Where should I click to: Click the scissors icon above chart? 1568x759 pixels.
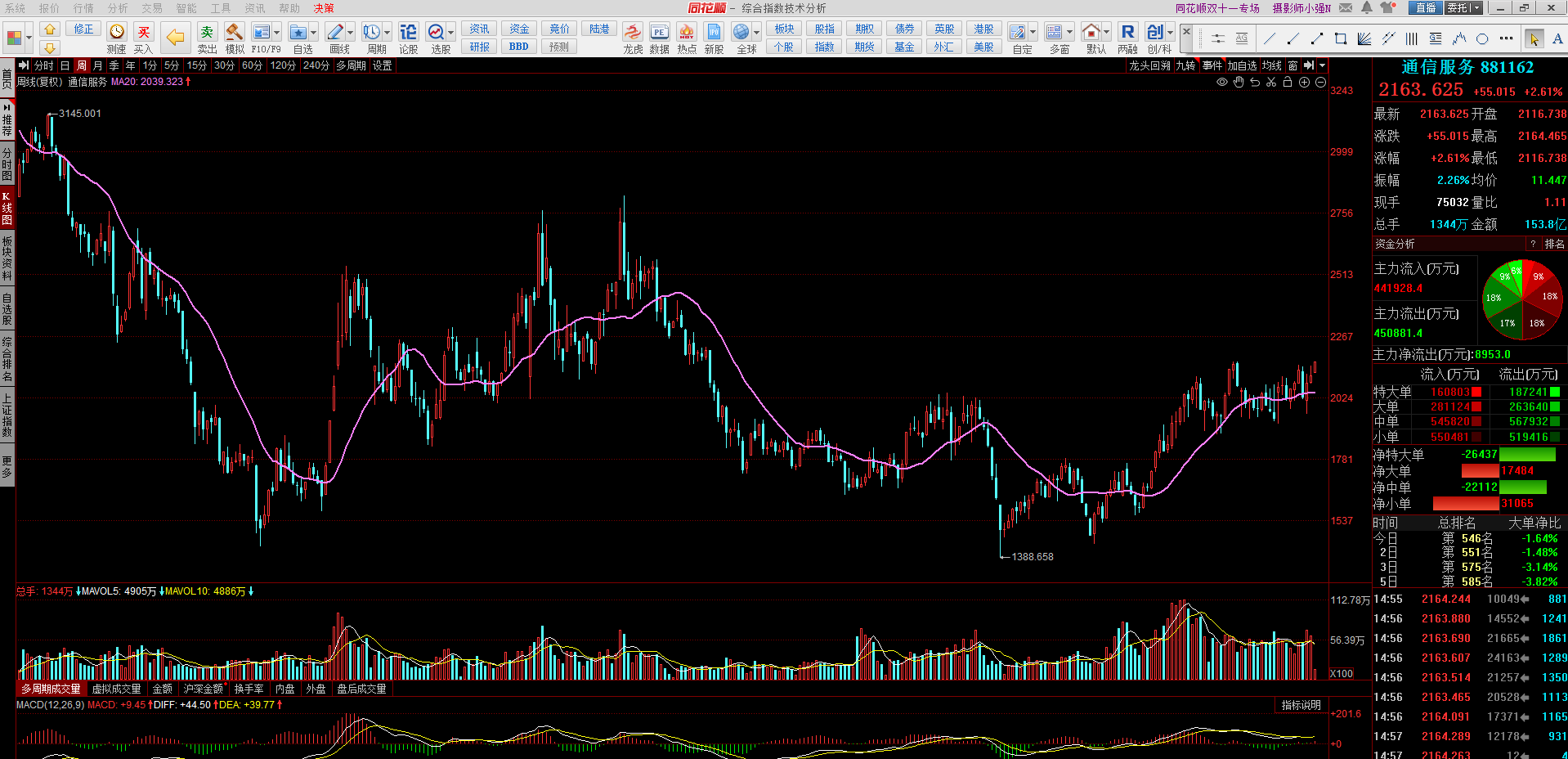click(x=1271, y=82)
